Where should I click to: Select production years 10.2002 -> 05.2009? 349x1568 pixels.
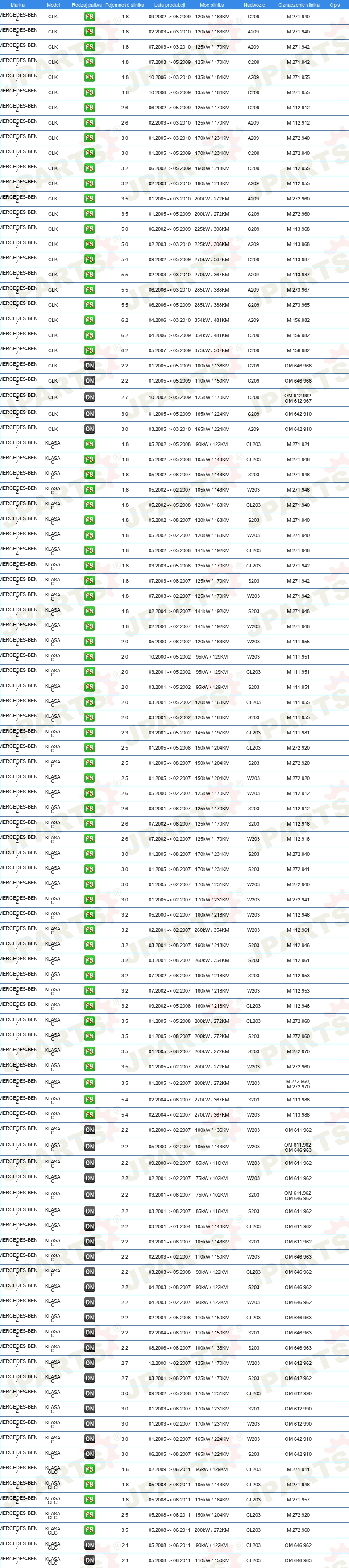170,397
